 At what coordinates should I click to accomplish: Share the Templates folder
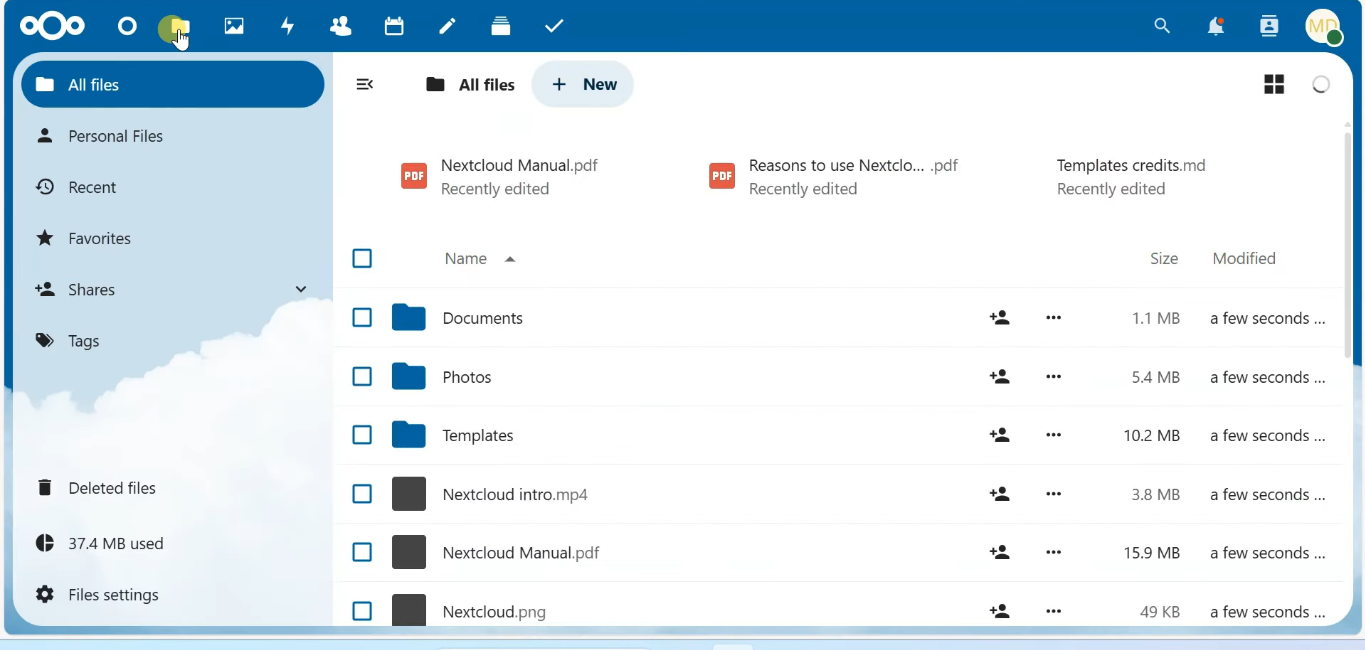[1000, 436]
